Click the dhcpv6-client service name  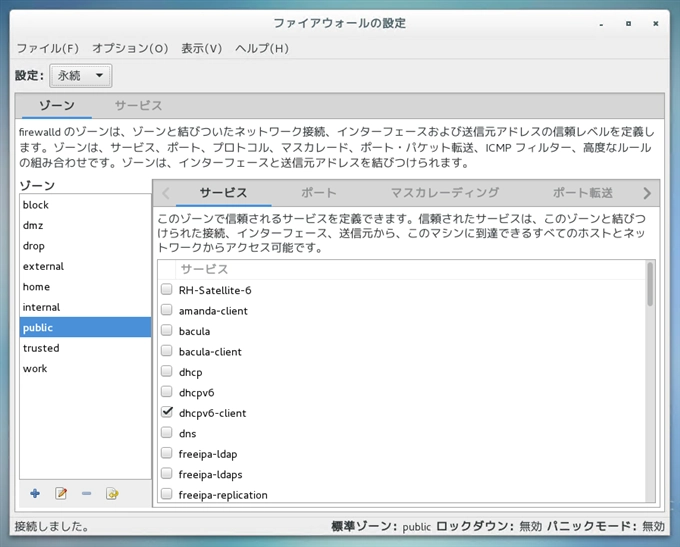coord(212,413)
